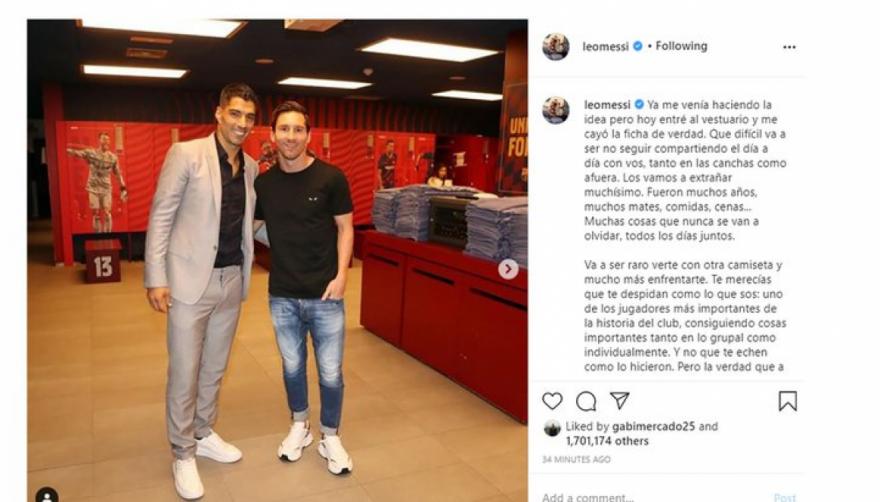Click the main post photo
Image resolution: width=880 pixels, height=502 pixels.
277,261
